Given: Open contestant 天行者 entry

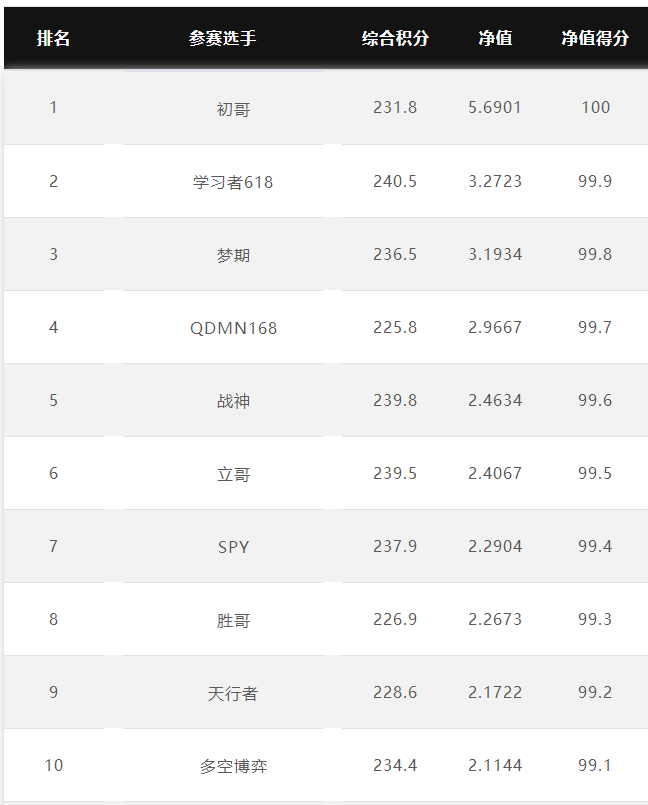Looking at the screenshot, I should (233, 693).
